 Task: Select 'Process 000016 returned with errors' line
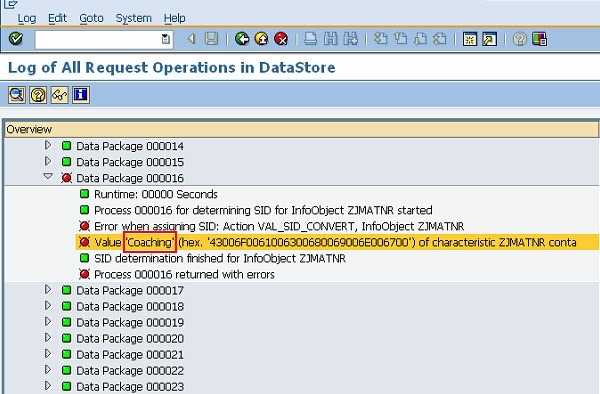click(184, 275)
